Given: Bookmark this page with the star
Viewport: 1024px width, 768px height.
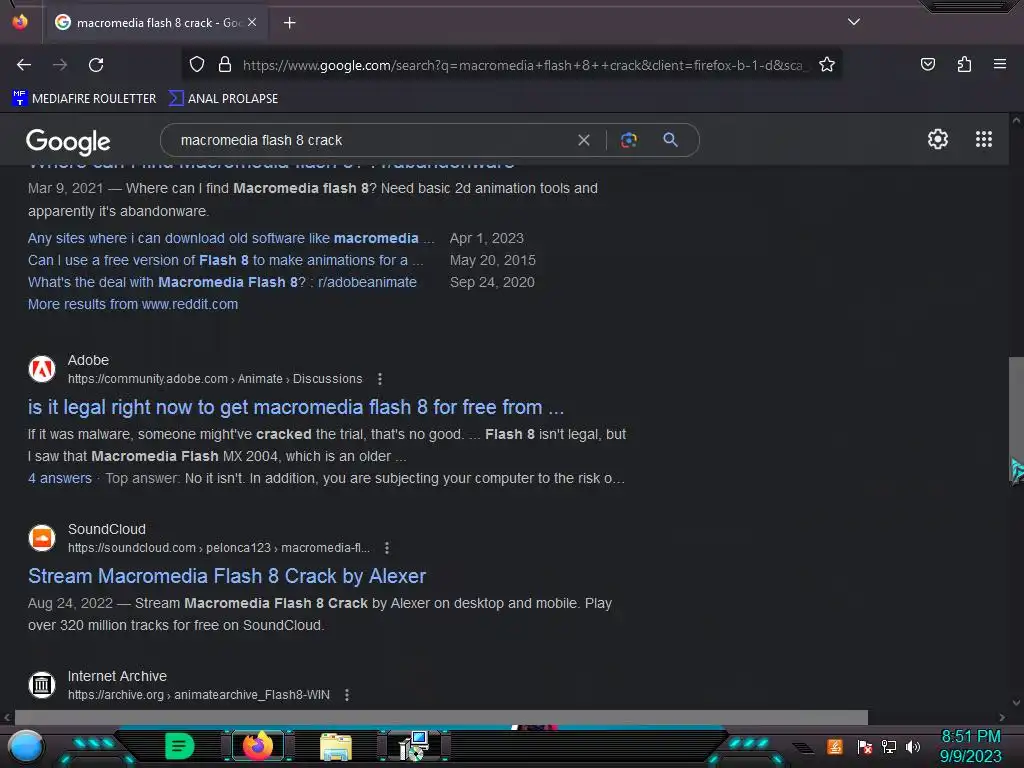Looking at the screenshot, I should pyautogui.click(x=827, y=65).
